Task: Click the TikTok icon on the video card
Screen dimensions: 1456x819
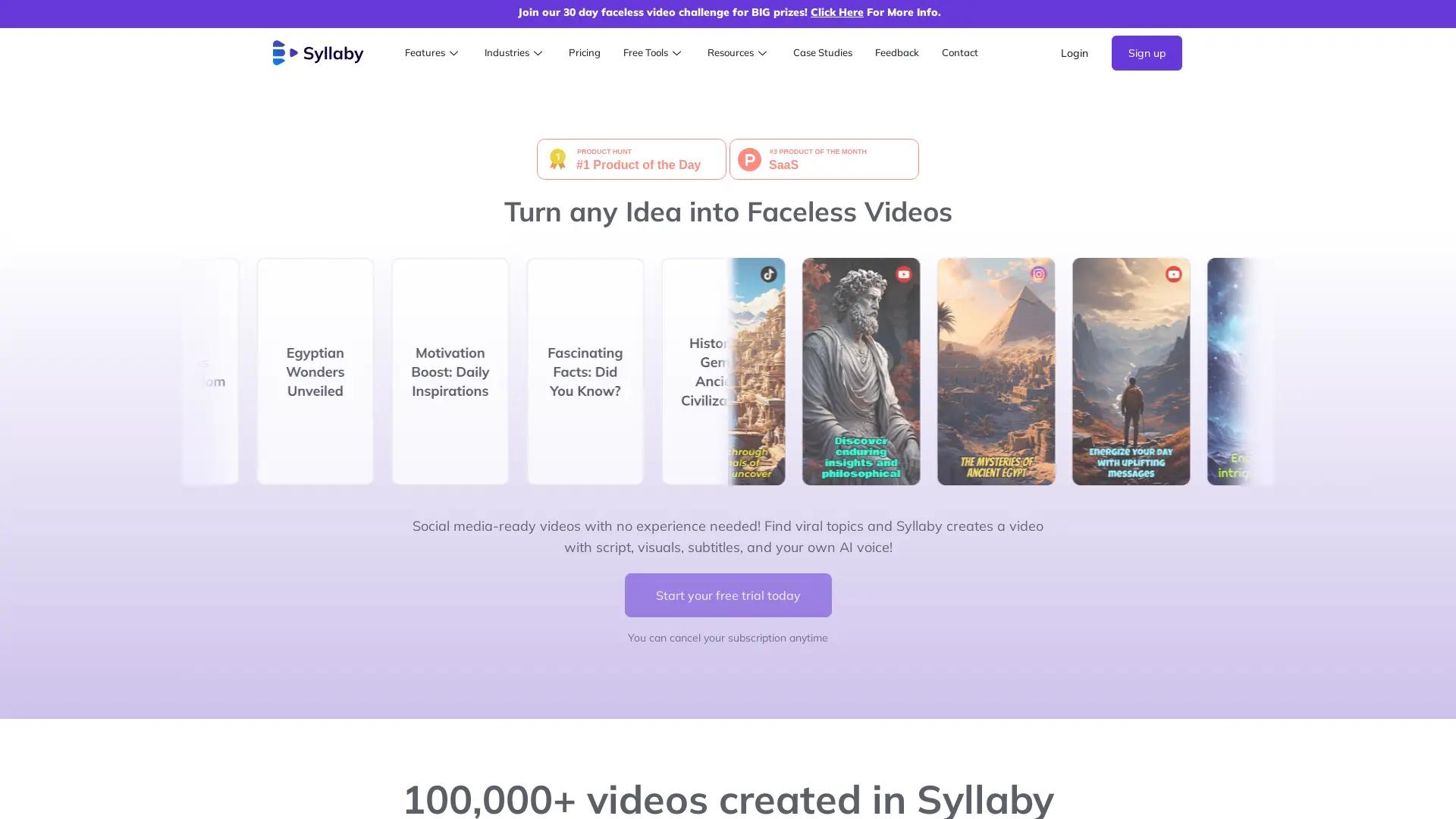Action: (768, 275)
